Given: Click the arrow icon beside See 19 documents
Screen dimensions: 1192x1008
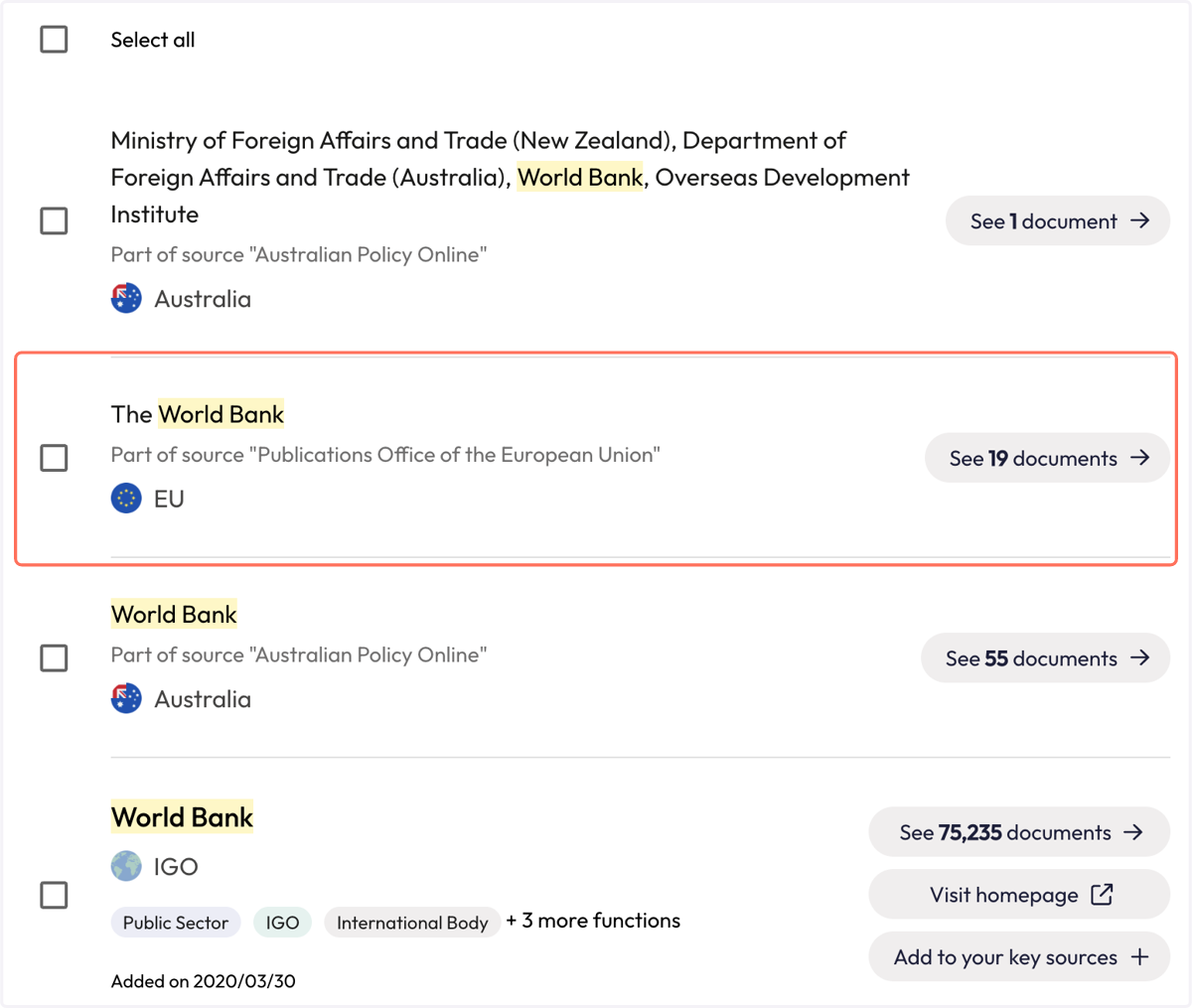Looking at the screenshot, I should 1139,458.
